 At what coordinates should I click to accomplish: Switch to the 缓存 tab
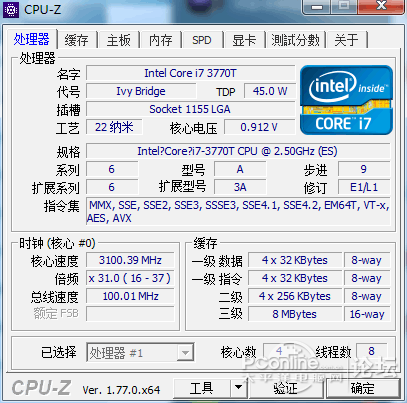(77, 40)
